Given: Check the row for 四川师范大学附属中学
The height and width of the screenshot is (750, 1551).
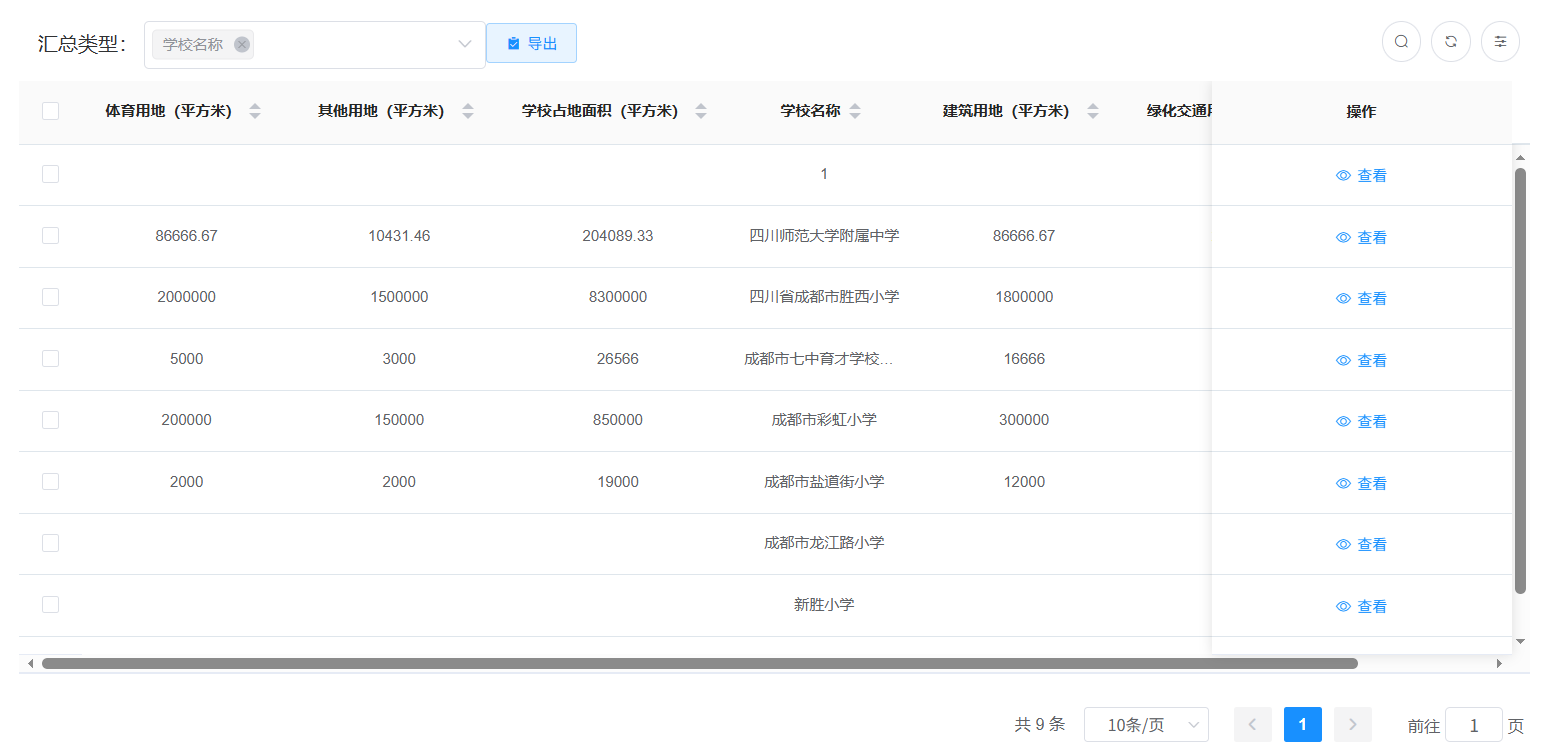Looking at the screenshot, I should pos(51,236).
